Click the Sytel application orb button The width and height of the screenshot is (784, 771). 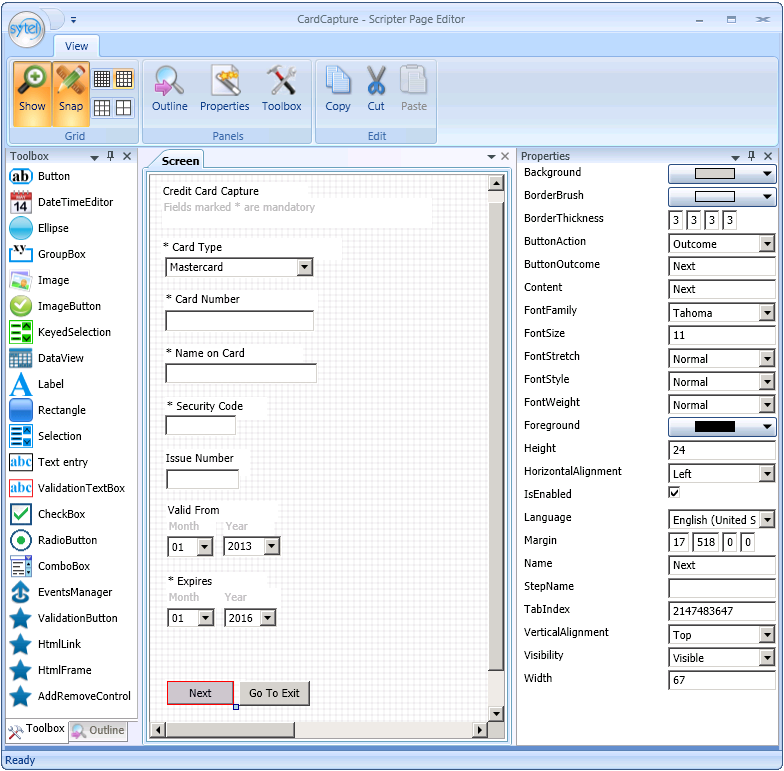pos(26,30)
